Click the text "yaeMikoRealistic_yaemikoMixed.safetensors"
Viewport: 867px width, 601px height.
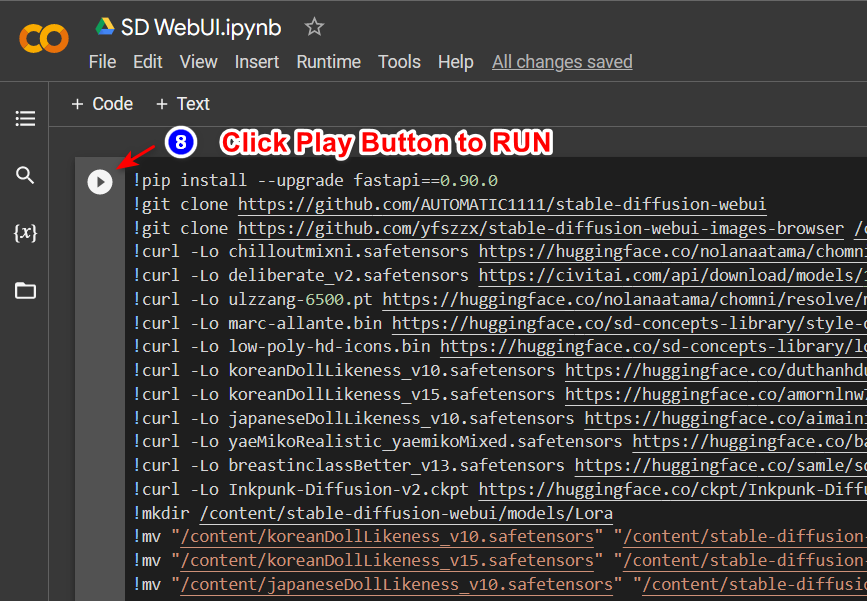(x=425, y=442)
